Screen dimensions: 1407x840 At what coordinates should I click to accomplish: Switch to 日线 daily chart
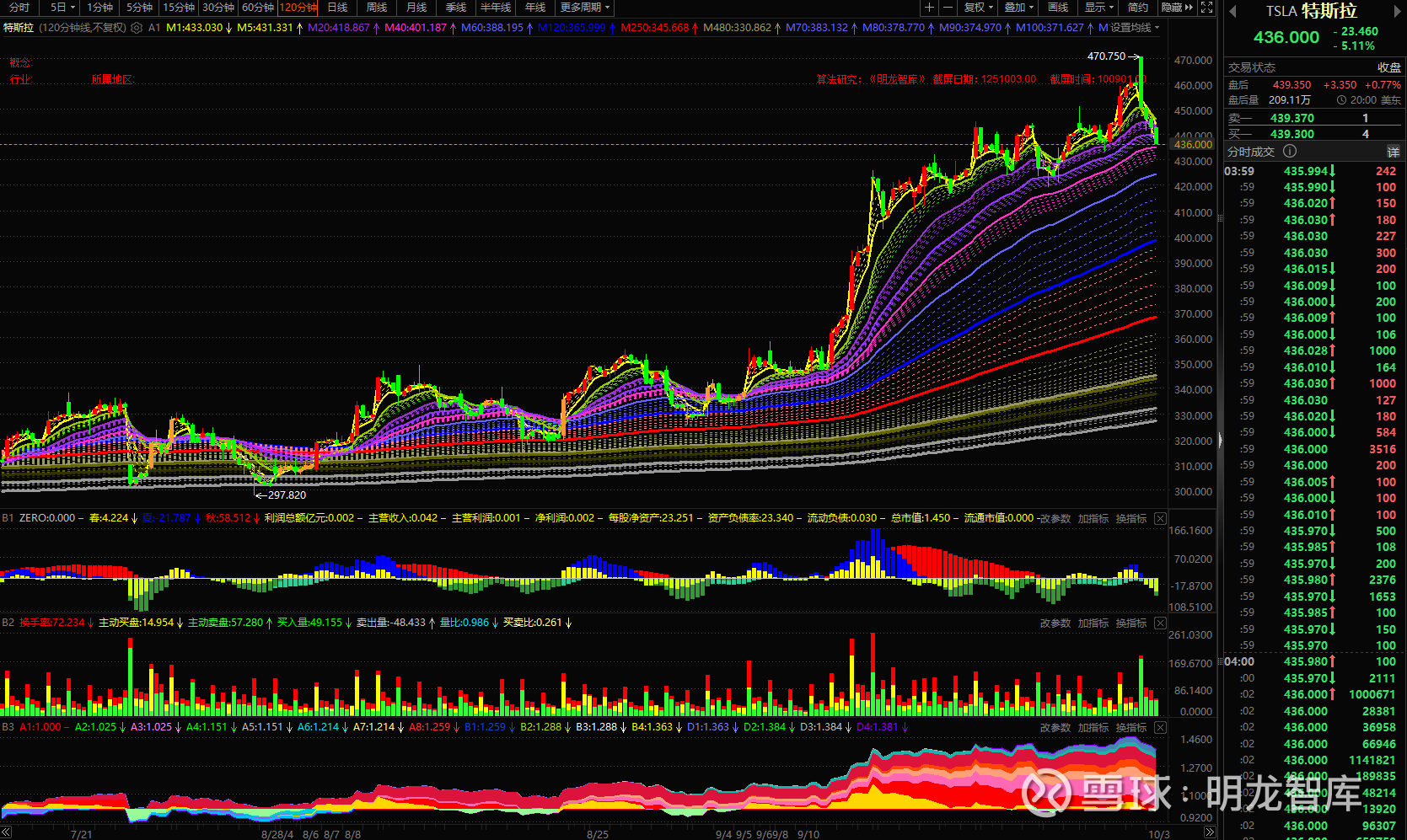pos(337,8)
